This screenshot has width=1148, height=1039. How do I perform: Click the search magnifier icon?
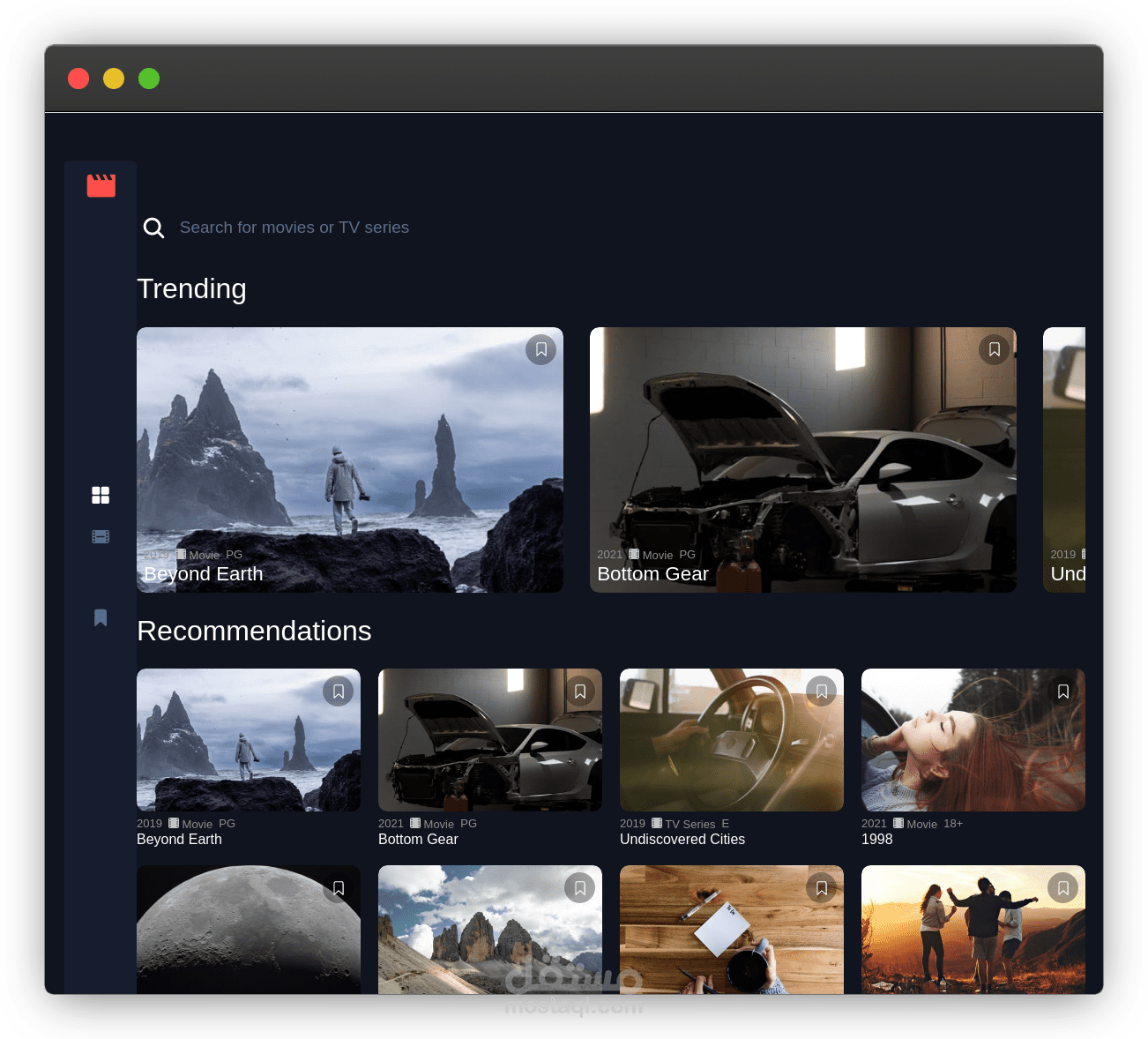[153, 228]
